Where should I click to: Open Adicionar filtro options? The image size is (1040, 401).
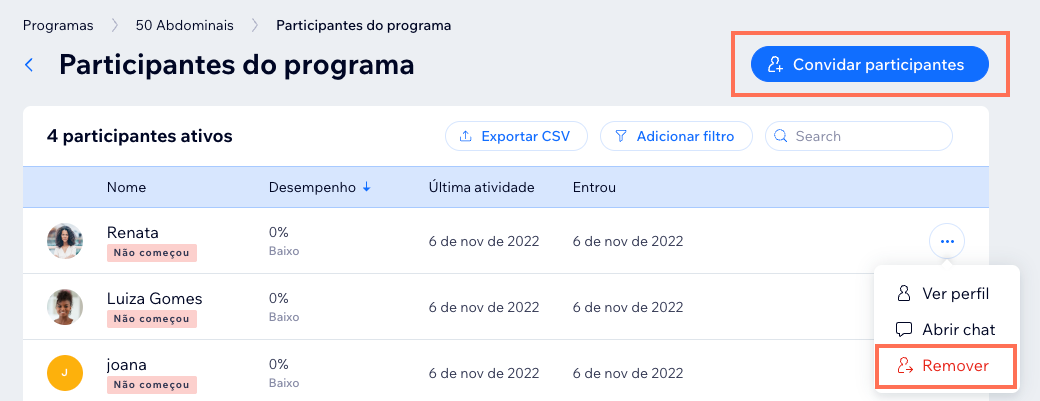pyautogui.click(x=677, y=136)
